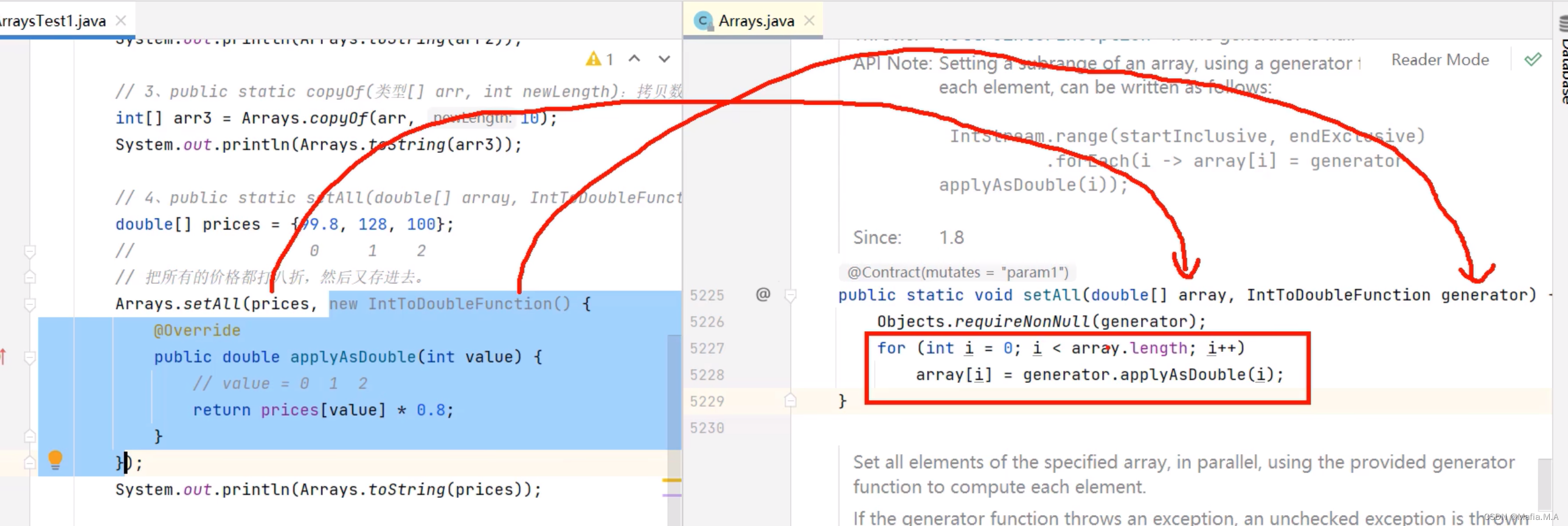Viewport: 1568px width, 526px height.
Task: Click IntToDoubleFunction parameter type in Arrays.java
Action: click(1338, 295)
